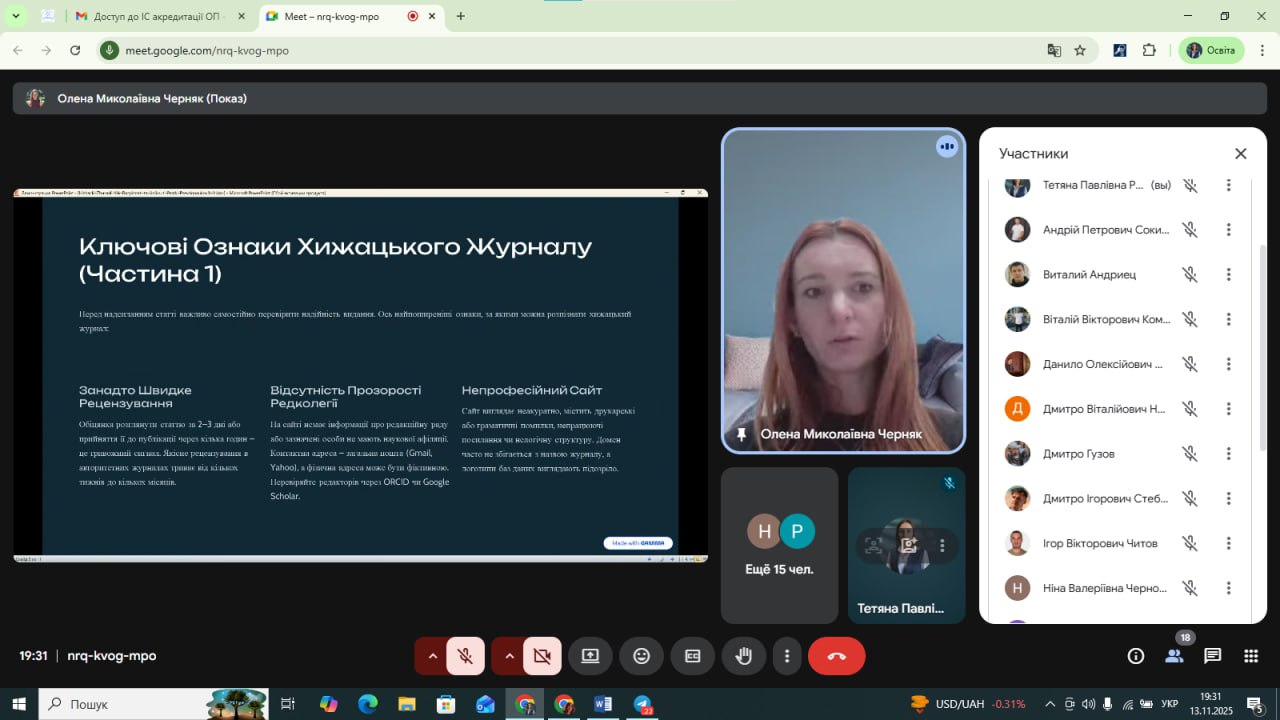Click the "Ещё 15 чел." tile
Screen dimensions: 1280x720
pyautogui.click(x=779, y=545)
